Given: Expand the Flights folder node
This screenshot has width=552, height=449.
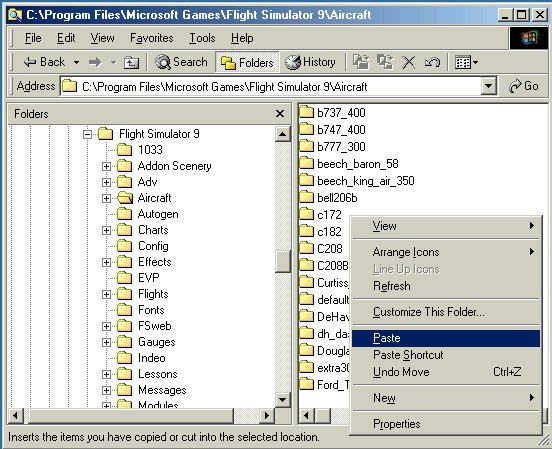Looking at the screenshot, I should pyautogui.click(x=106, y=294).
